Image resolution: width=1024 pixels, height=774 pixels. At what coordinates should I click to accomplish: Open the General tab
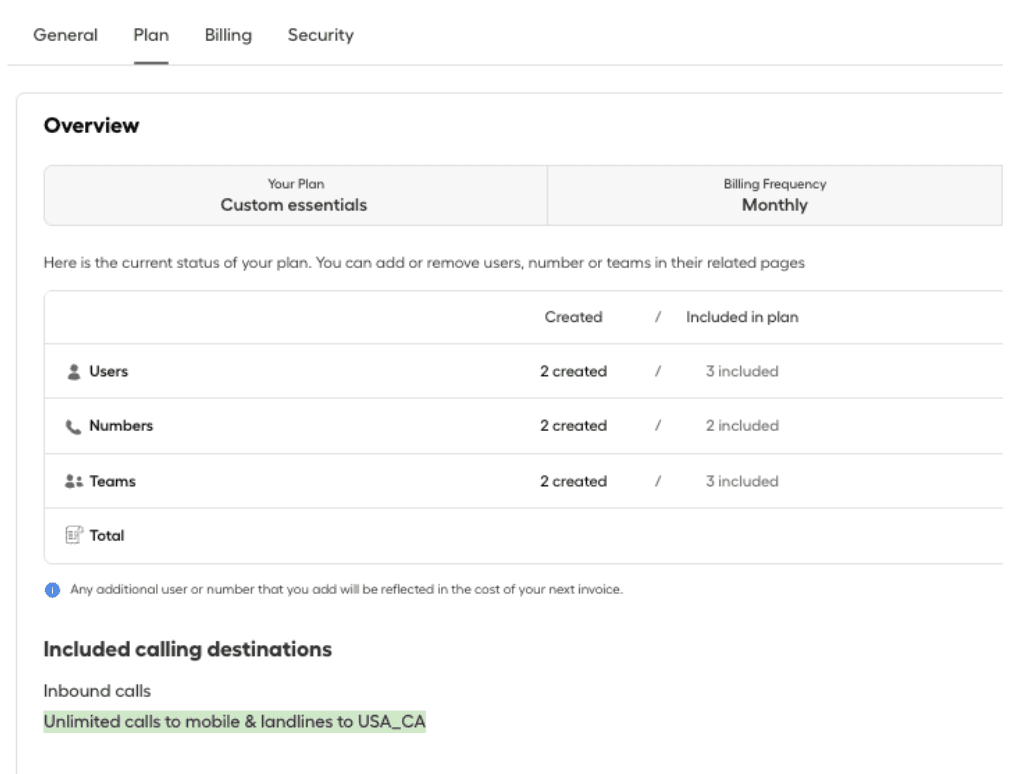point(65,35)
